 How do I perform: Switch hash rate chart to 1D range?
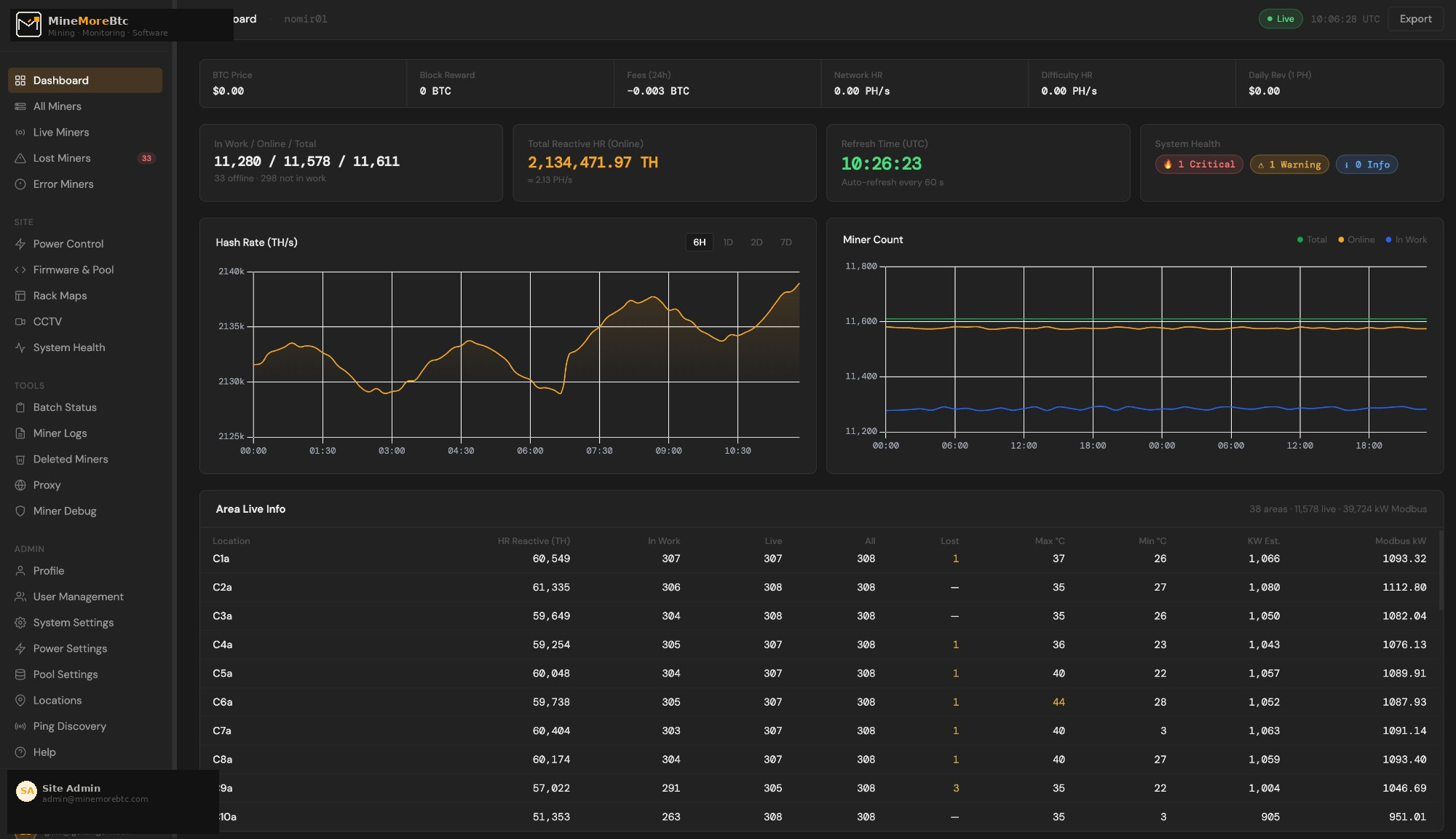click(727, 242)
